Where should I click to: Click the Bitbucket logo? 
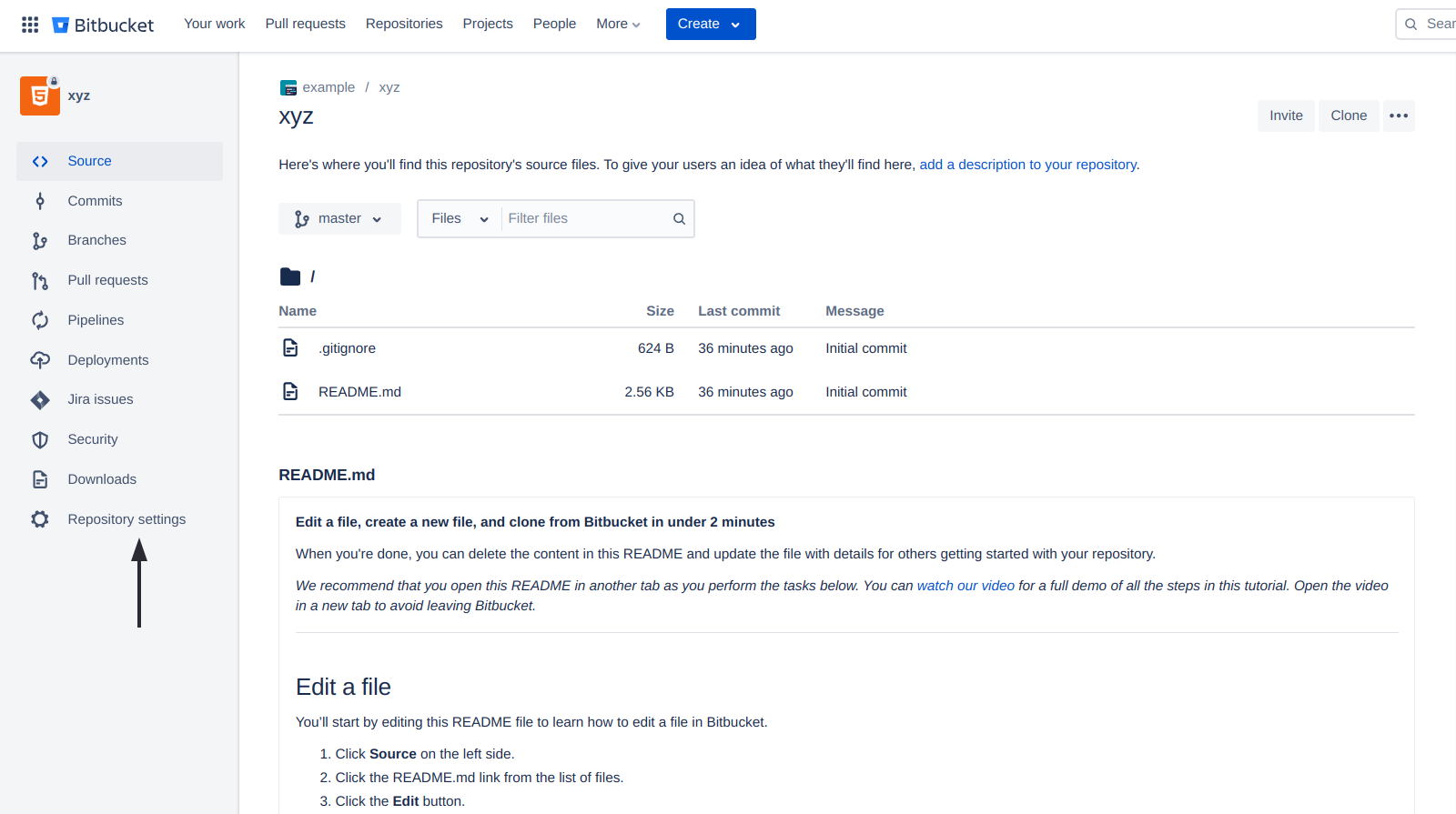[x=103, y=25]
